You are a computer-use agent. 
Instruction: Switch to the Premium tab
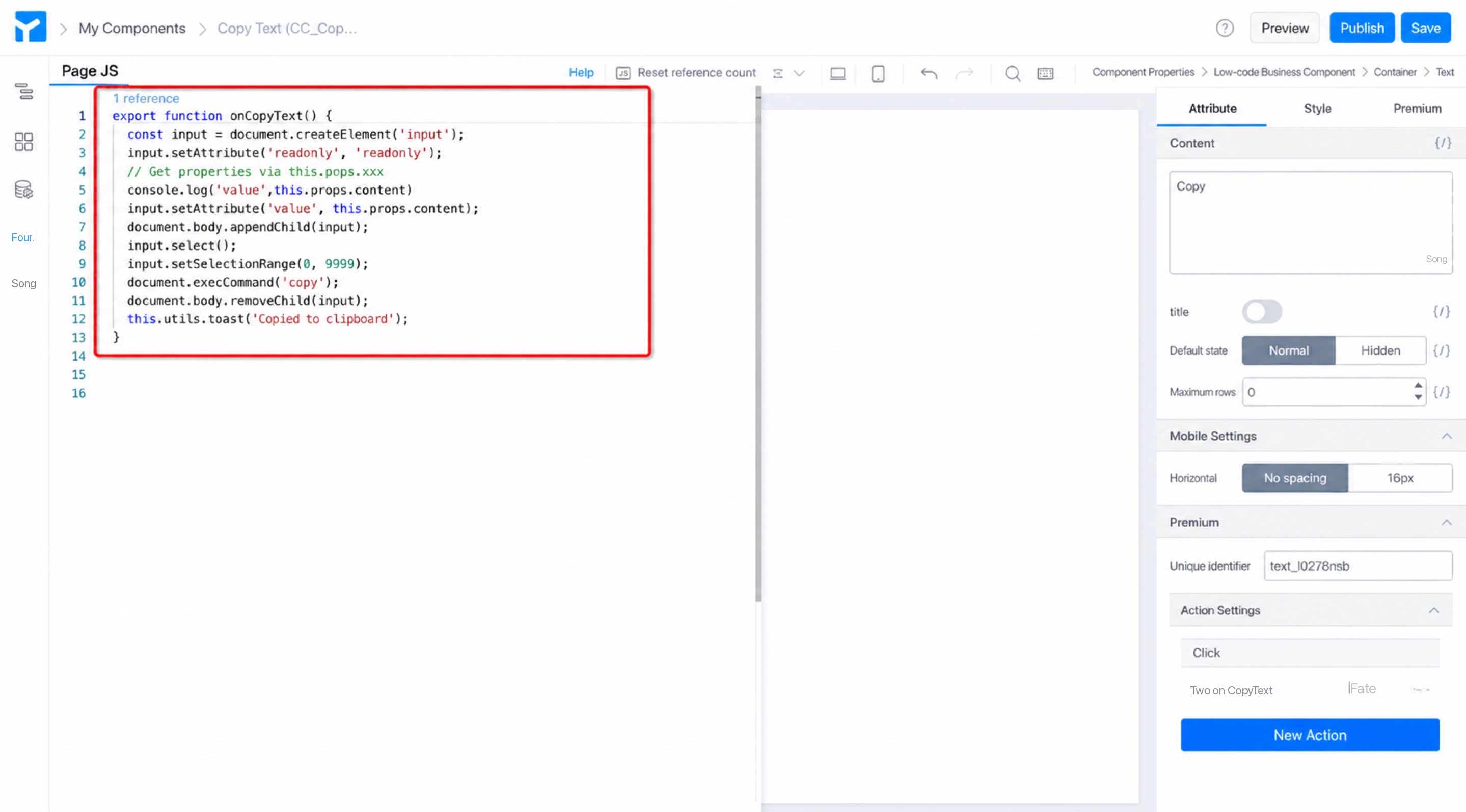[x=1417, y=109]
